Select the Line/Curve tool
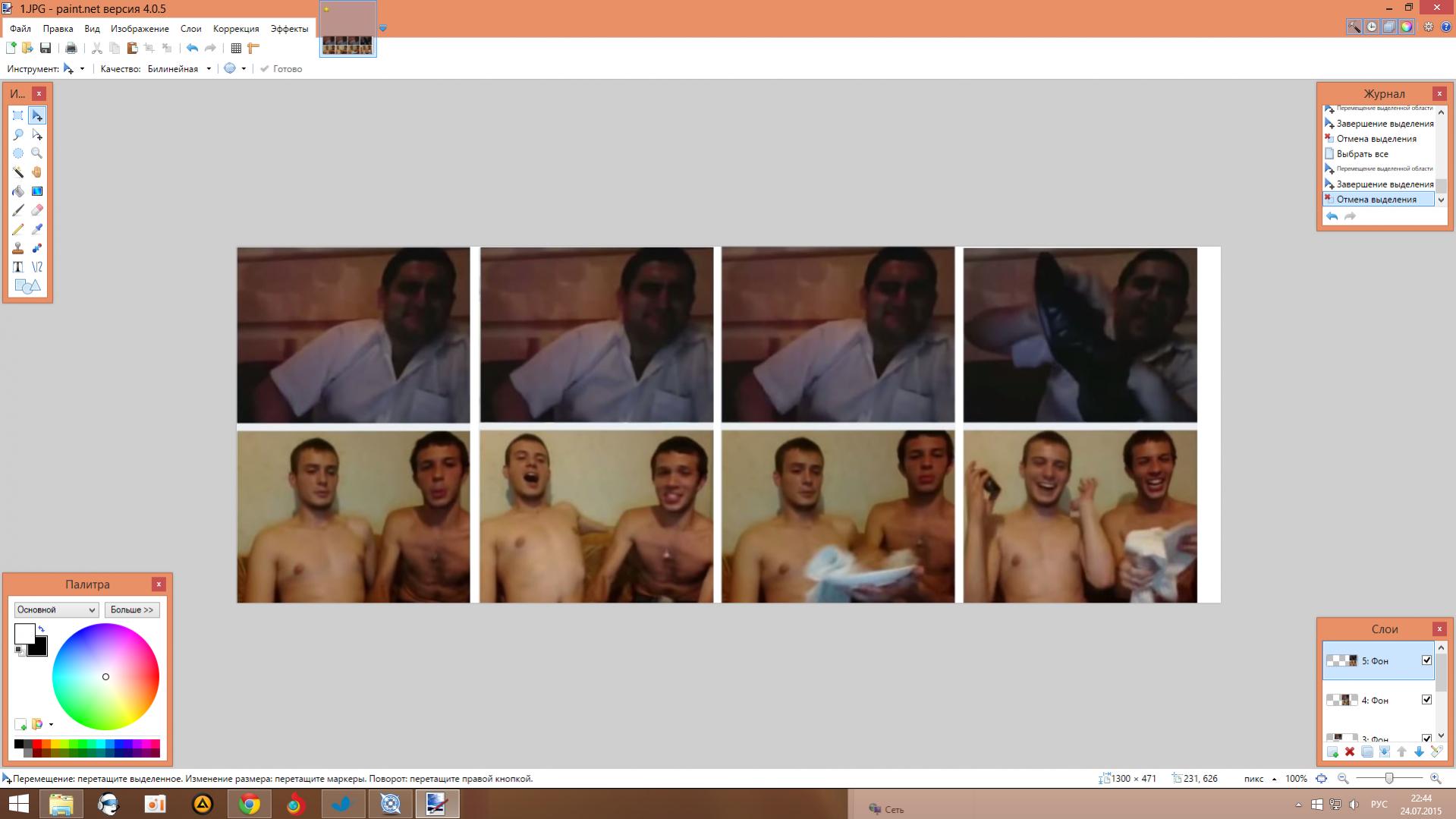1456x819 pixels. click(x=37, y=267)
